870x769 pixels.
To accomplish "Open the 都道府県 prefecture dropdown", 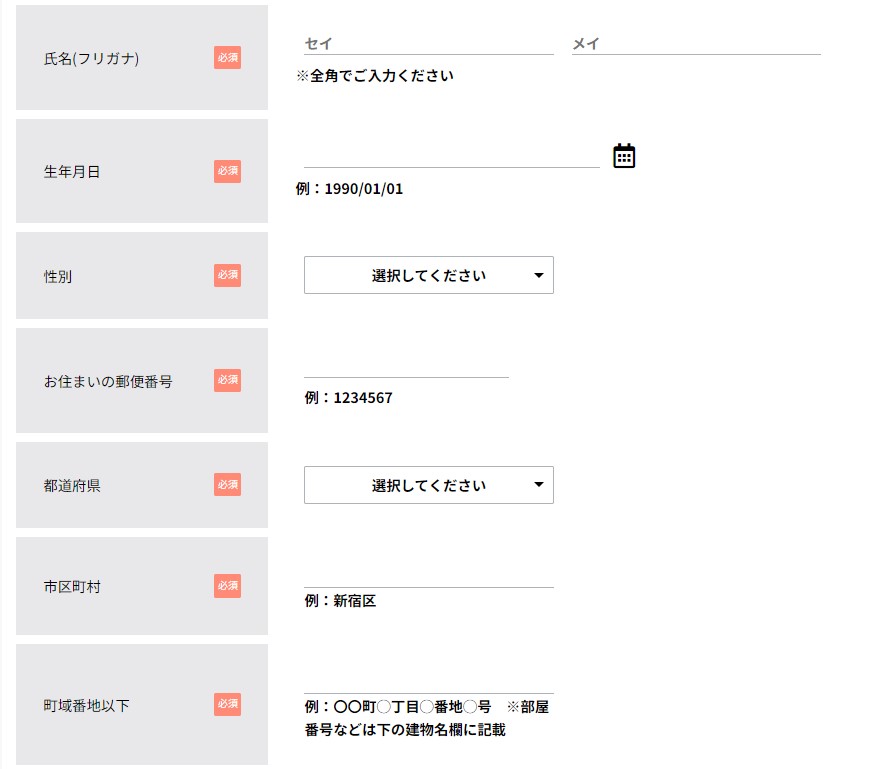I will point(428,485).
